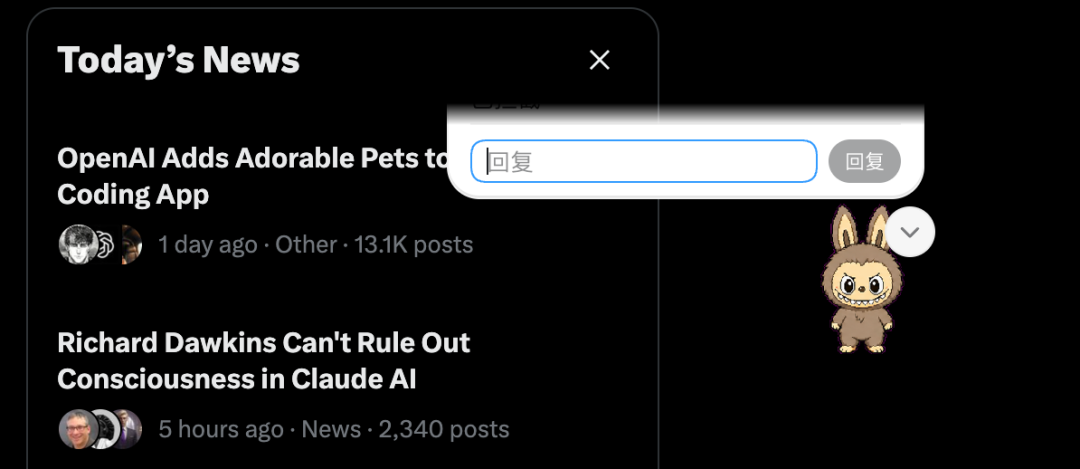Viewport: 1080px width, 469px height.
Task: Select the suit-and-tie avatar on the Dawkins story
Action: tap(129, 429)
